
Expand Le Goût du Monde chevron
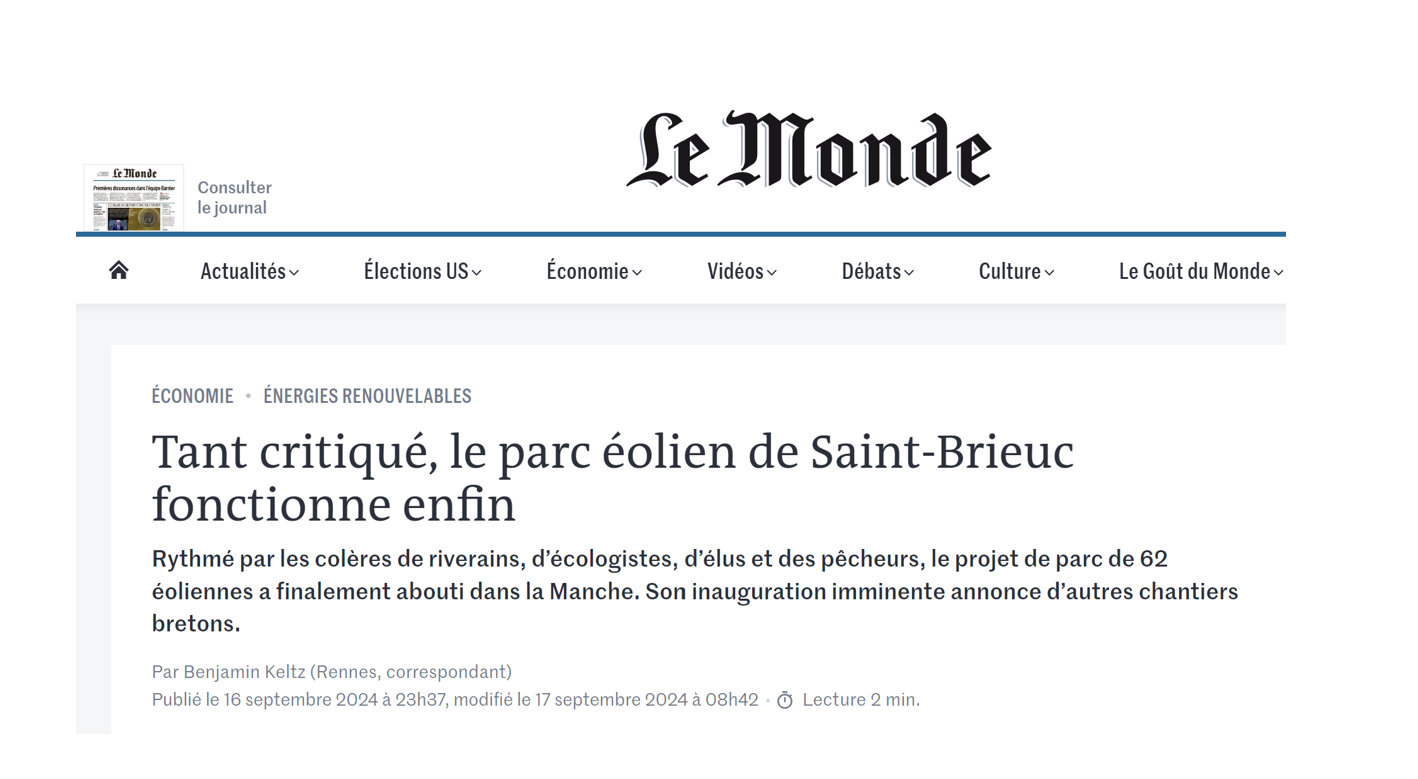point(1278,273)
